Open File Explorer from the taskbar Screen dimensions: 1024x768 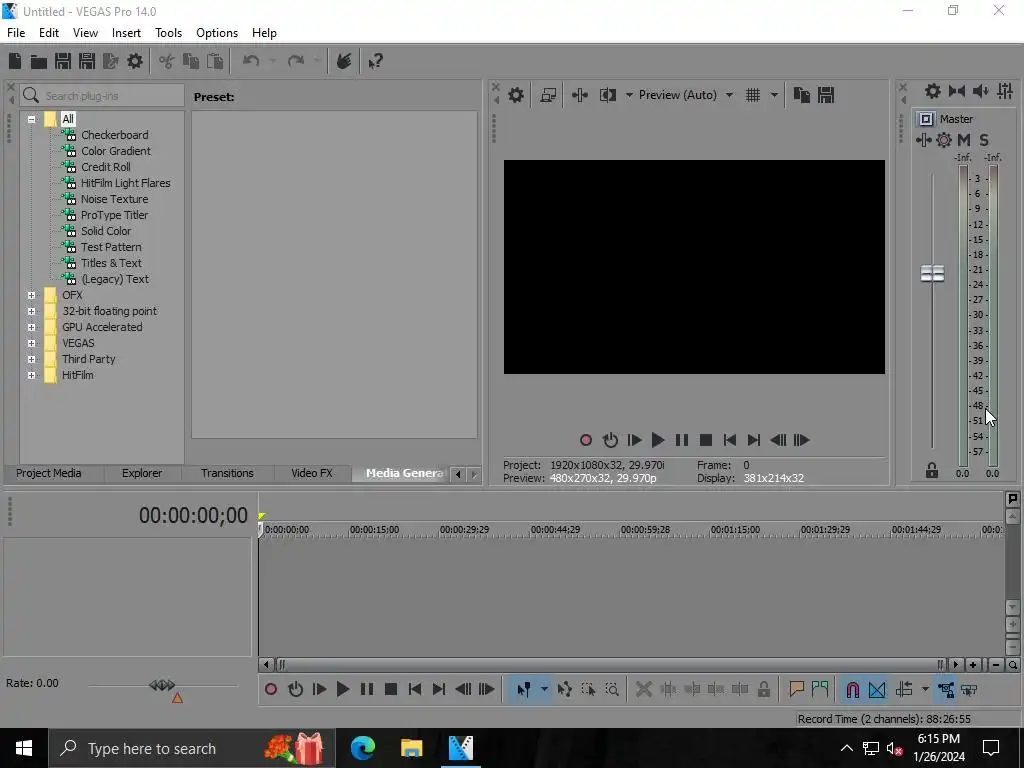tap(411, 748)
